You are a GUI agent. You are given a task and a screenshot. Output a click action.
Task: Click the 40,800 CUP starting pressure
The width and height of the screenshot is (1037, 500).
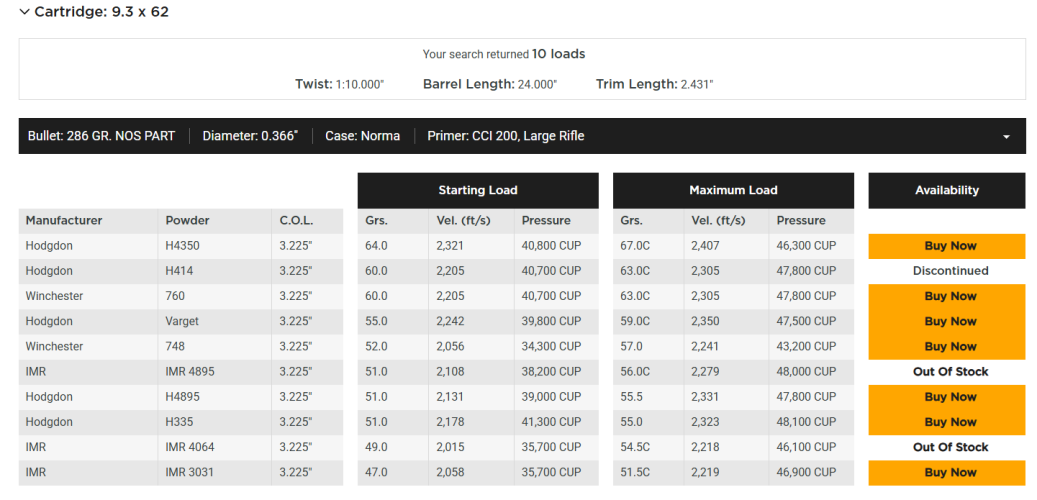[x=552, y=246]
